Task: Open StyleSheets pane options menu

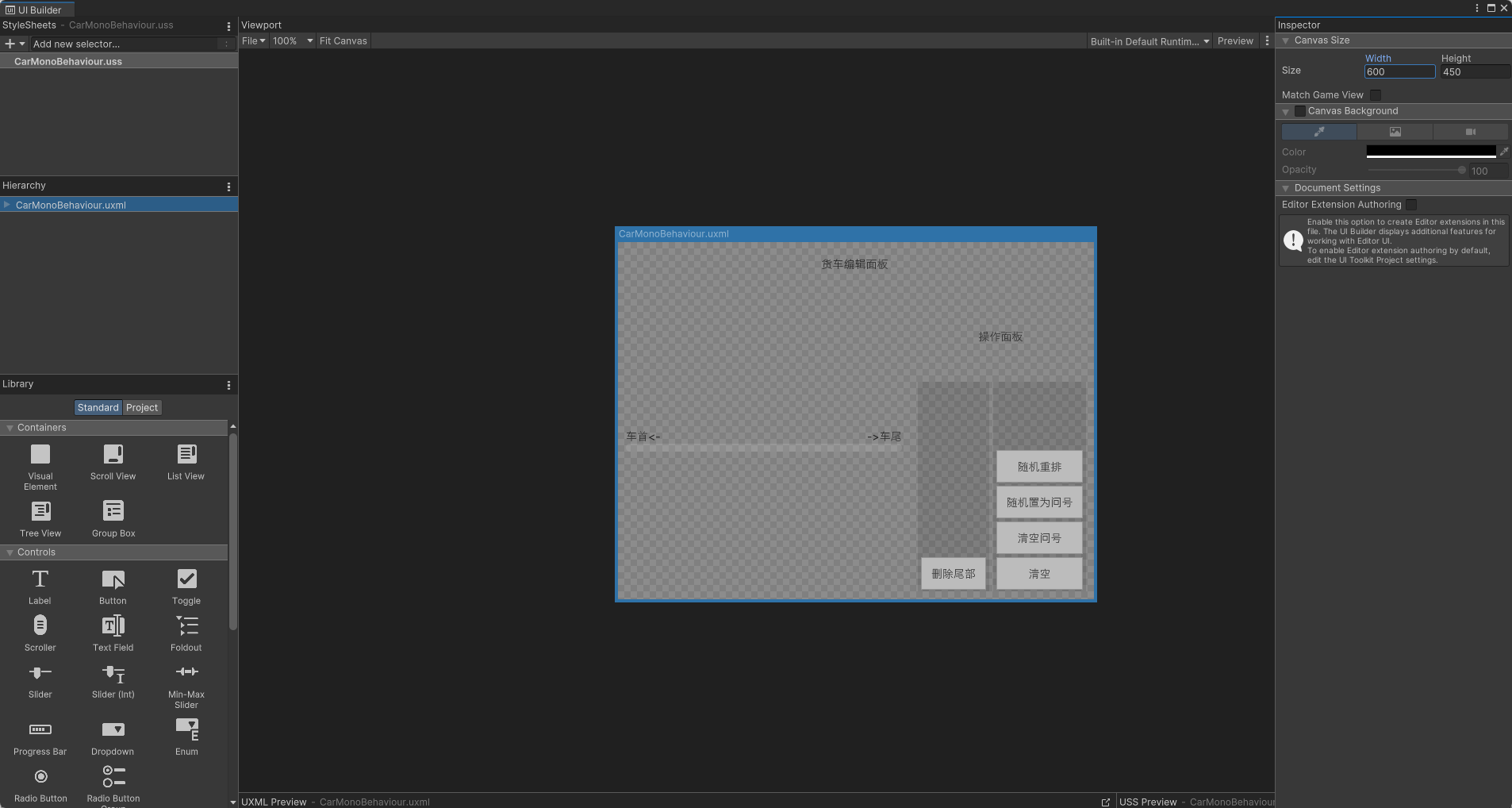Action: pos(228,26)
